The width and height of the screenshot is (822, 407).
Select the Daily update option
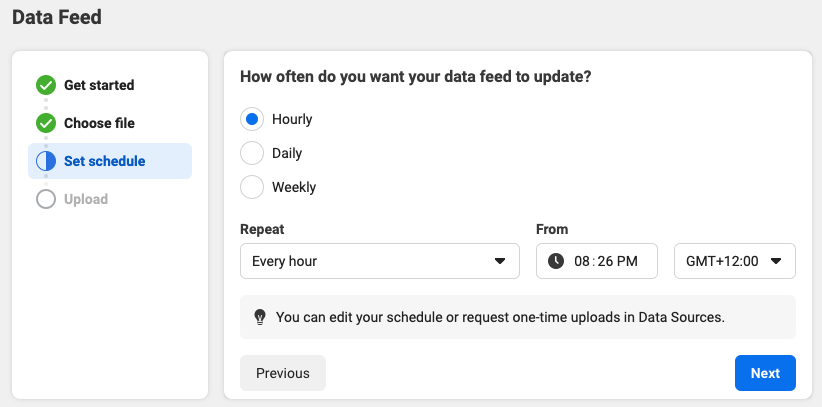pyautogui.click(x=252, y=153)
